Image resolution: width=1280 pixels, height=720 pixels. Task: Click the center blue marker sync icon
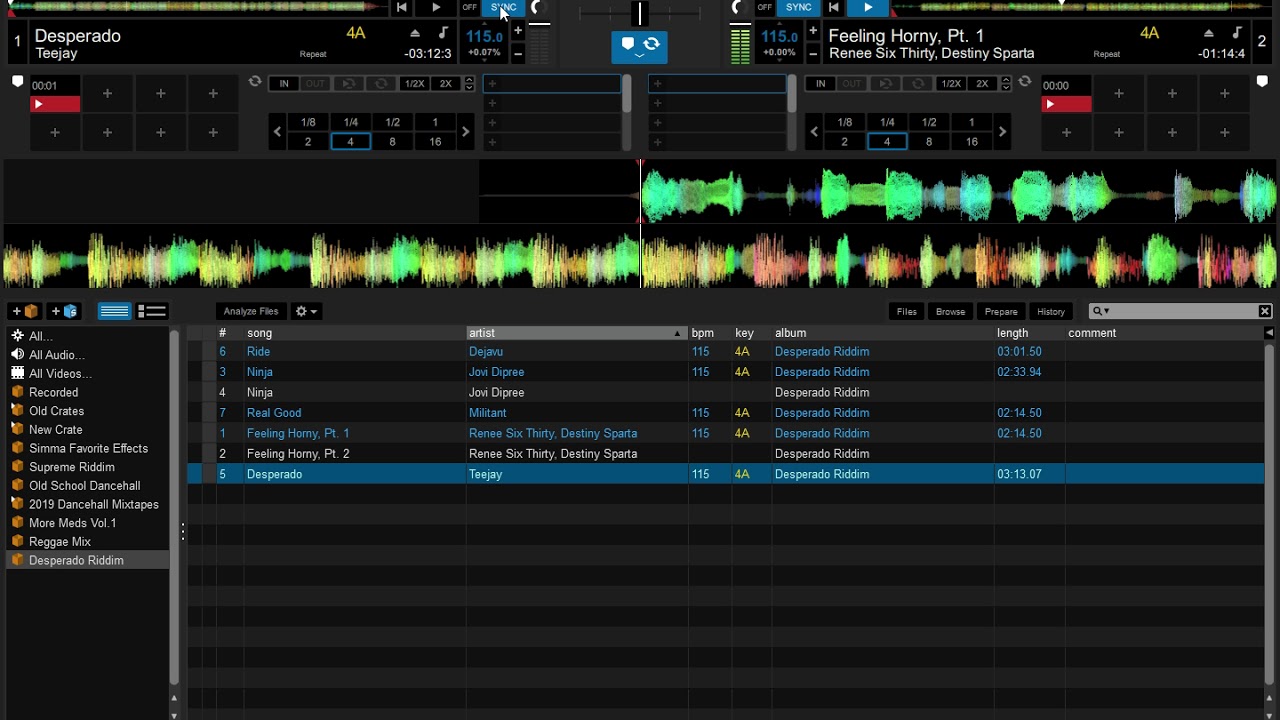coord(640,47)
